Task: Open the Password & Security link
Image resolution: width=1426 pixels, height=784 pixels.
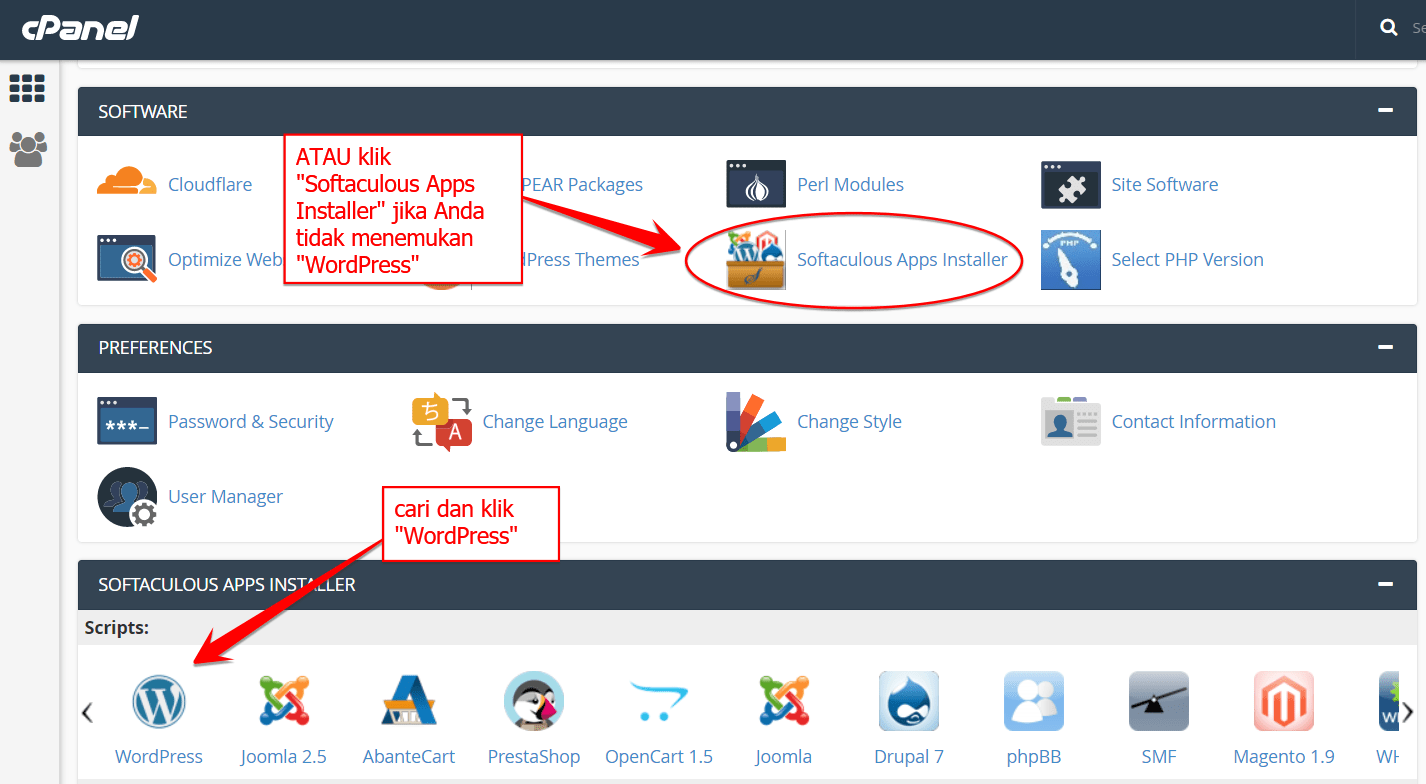Action: [251, 422]
